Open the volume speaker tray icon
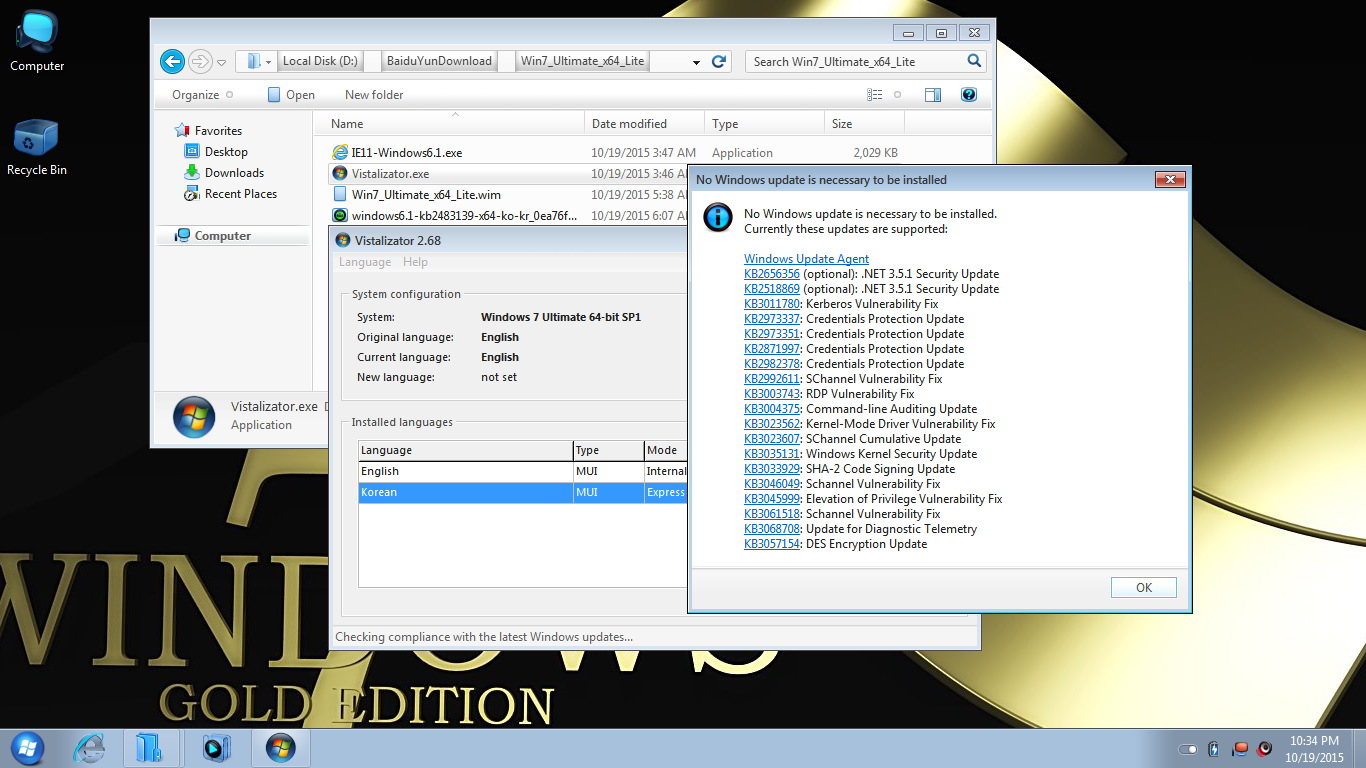This screenshot has width=1366, height=768. coord(1264,749)
